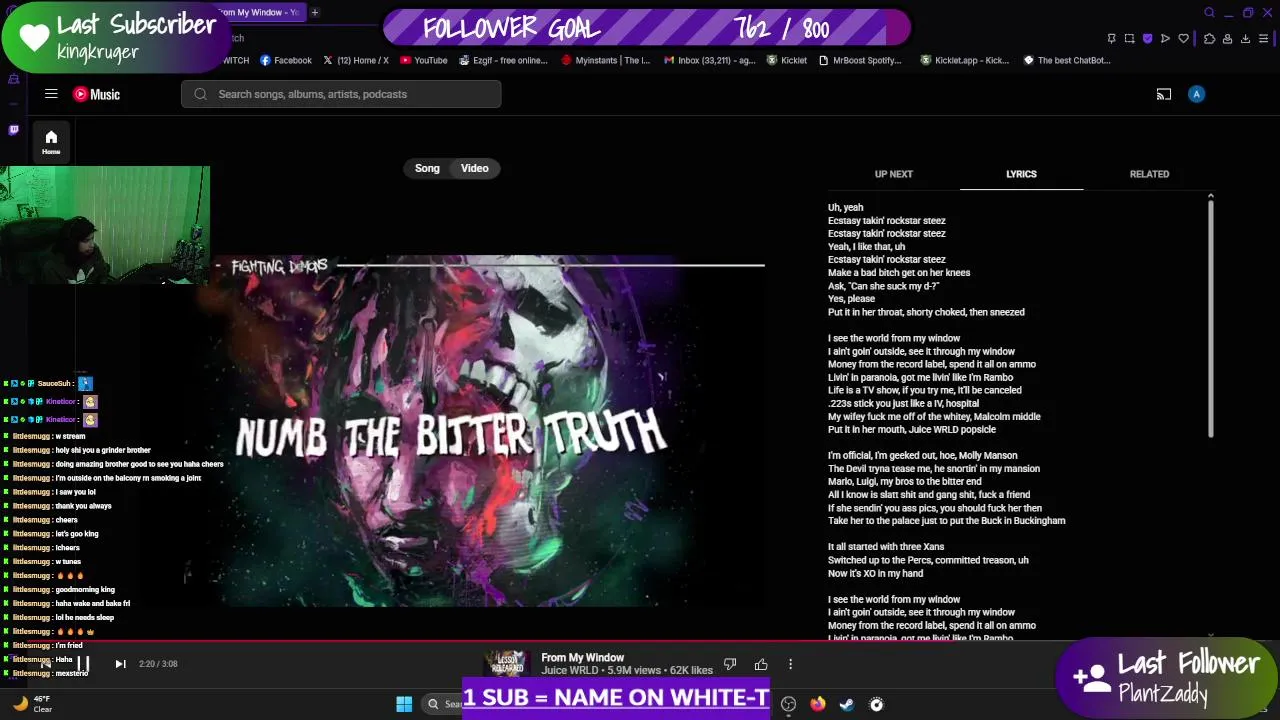
Task: Click the send/flow arrow icon in toolbar
Action: (1165, 38)
